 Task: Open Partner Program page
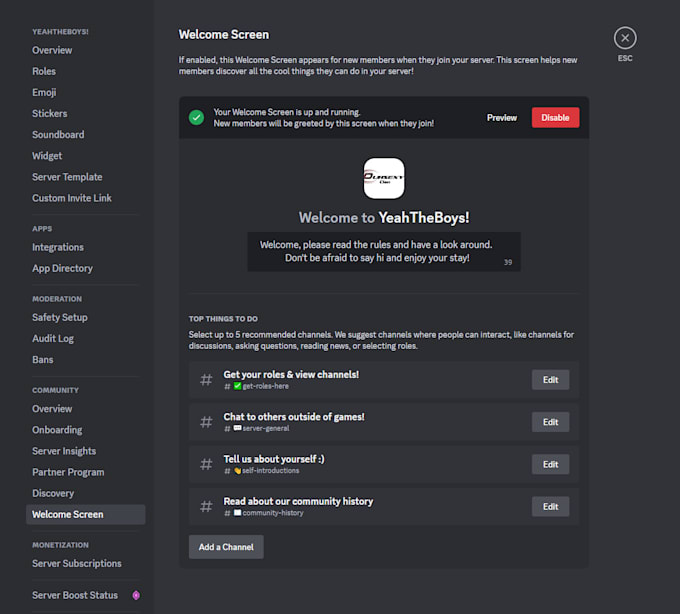tap(68, 472)
